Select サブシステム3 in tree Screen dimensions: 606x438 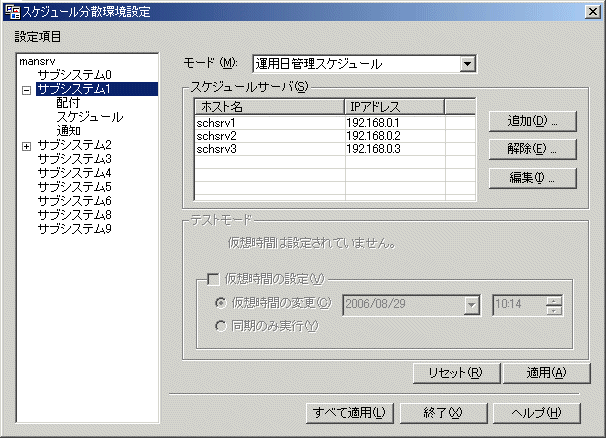[75, 159]
